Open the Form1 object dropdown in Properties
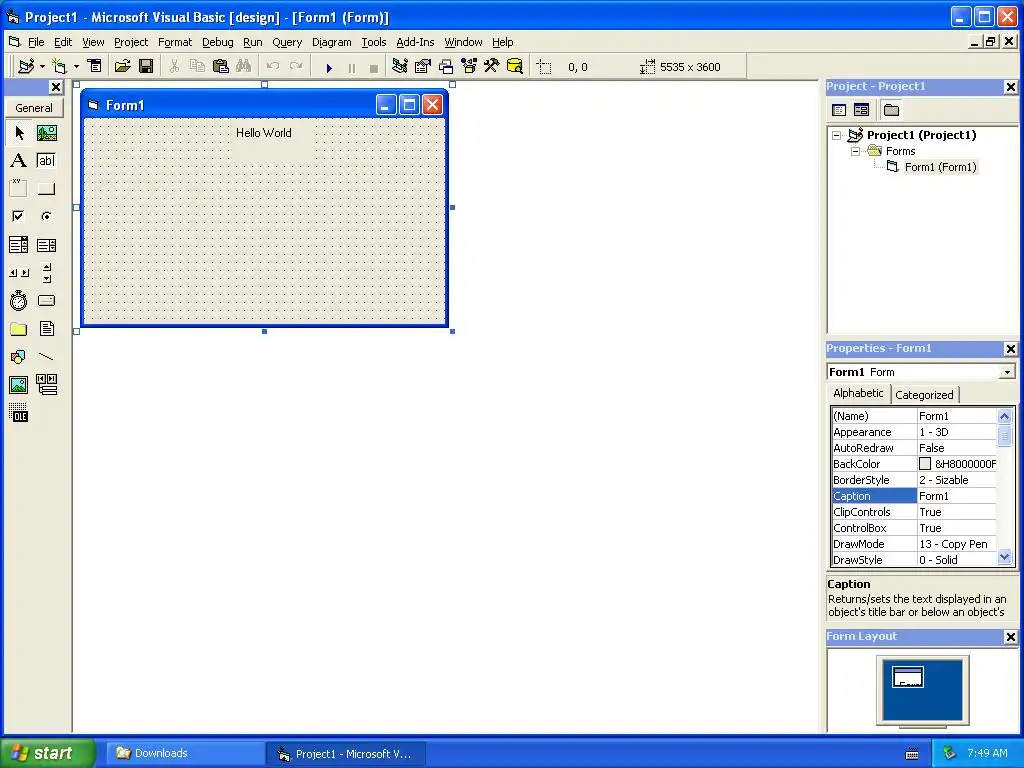Screen dimensions: 1024x768 coord(1007,372)
